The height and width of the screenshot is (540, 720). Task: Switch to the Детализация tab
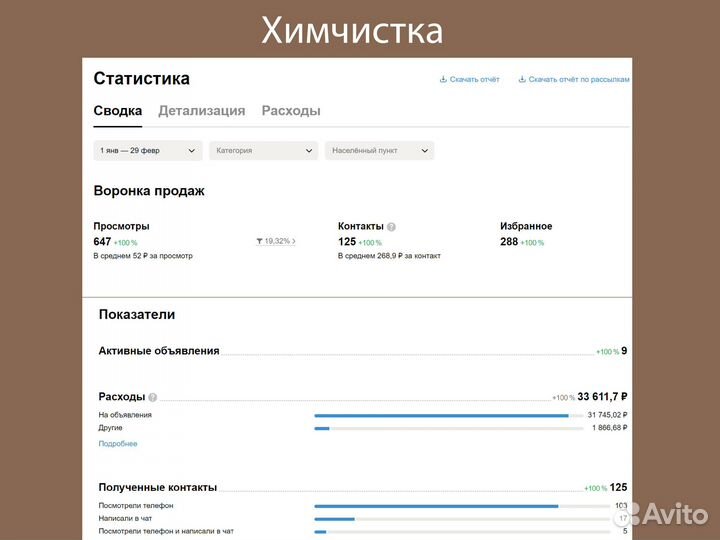202,111
